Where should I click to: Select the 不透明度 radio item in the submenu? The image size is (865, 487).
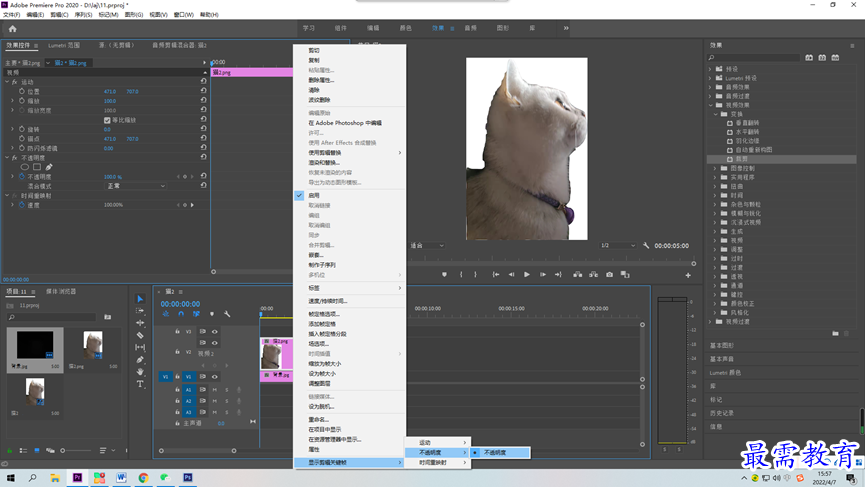pyautogui.click(x=501, y=452)
